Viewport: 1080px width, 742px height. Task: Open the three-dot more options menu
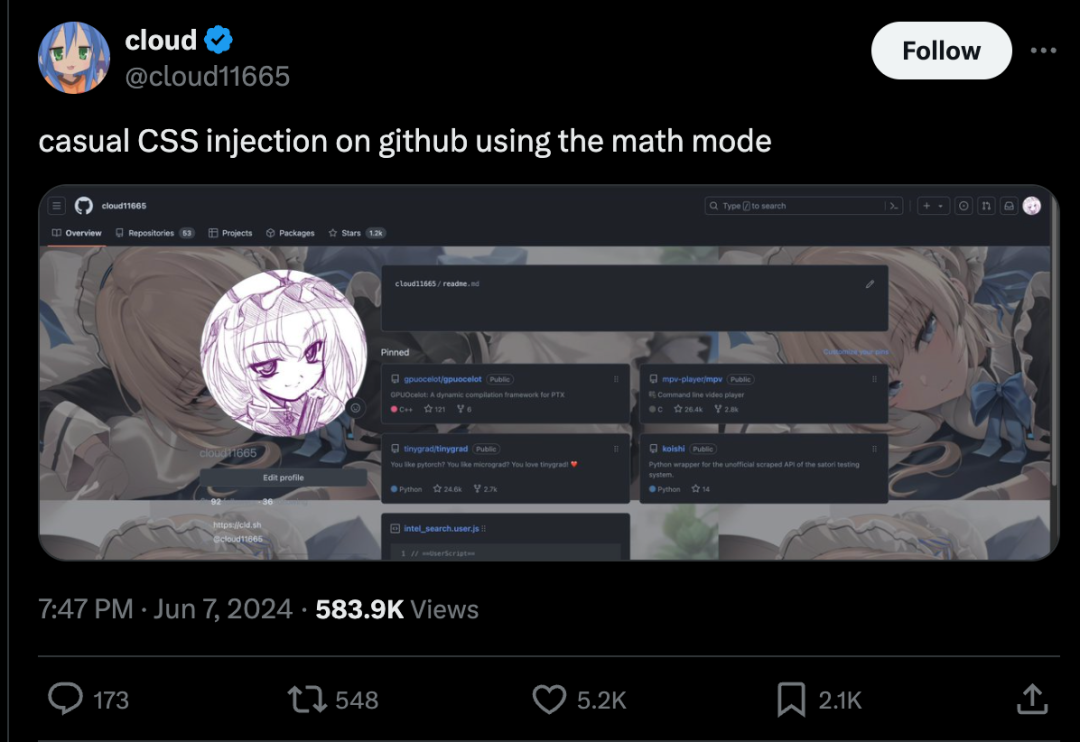(1043, 50)
